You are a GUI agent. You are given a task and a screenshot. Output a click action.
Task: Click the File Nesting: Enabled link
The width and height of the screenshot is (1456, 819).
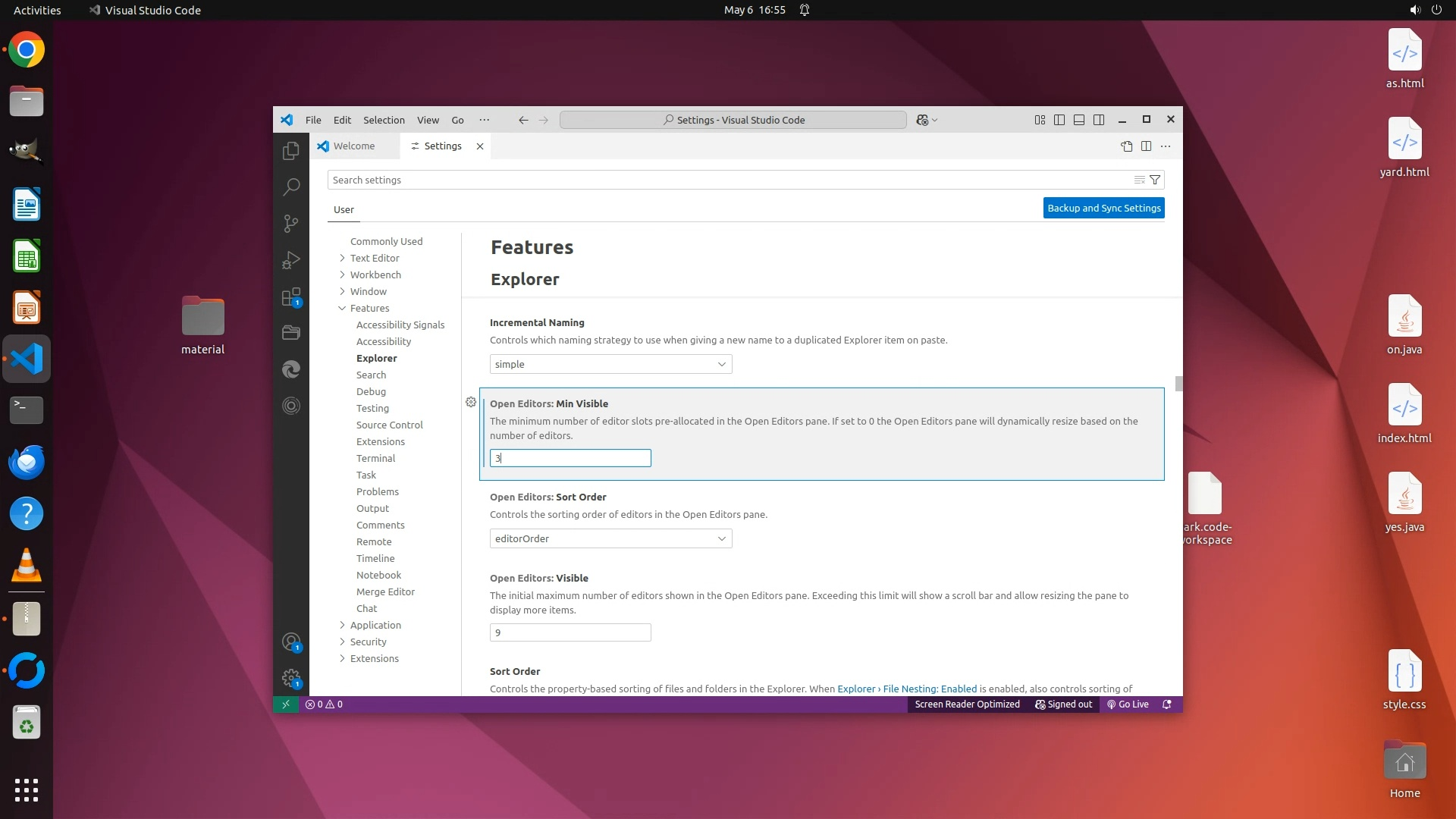(930, 689)
